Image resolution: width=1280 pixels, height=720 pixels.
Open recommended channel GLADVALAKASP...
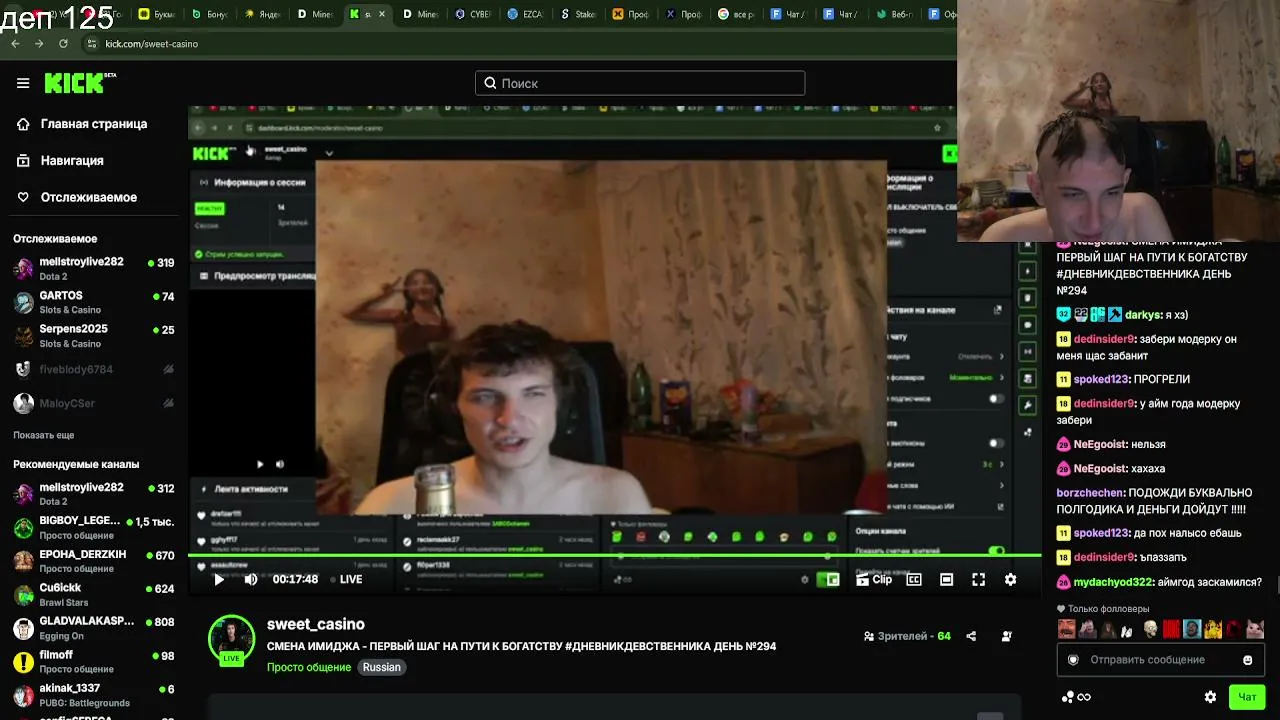point(94,628)
